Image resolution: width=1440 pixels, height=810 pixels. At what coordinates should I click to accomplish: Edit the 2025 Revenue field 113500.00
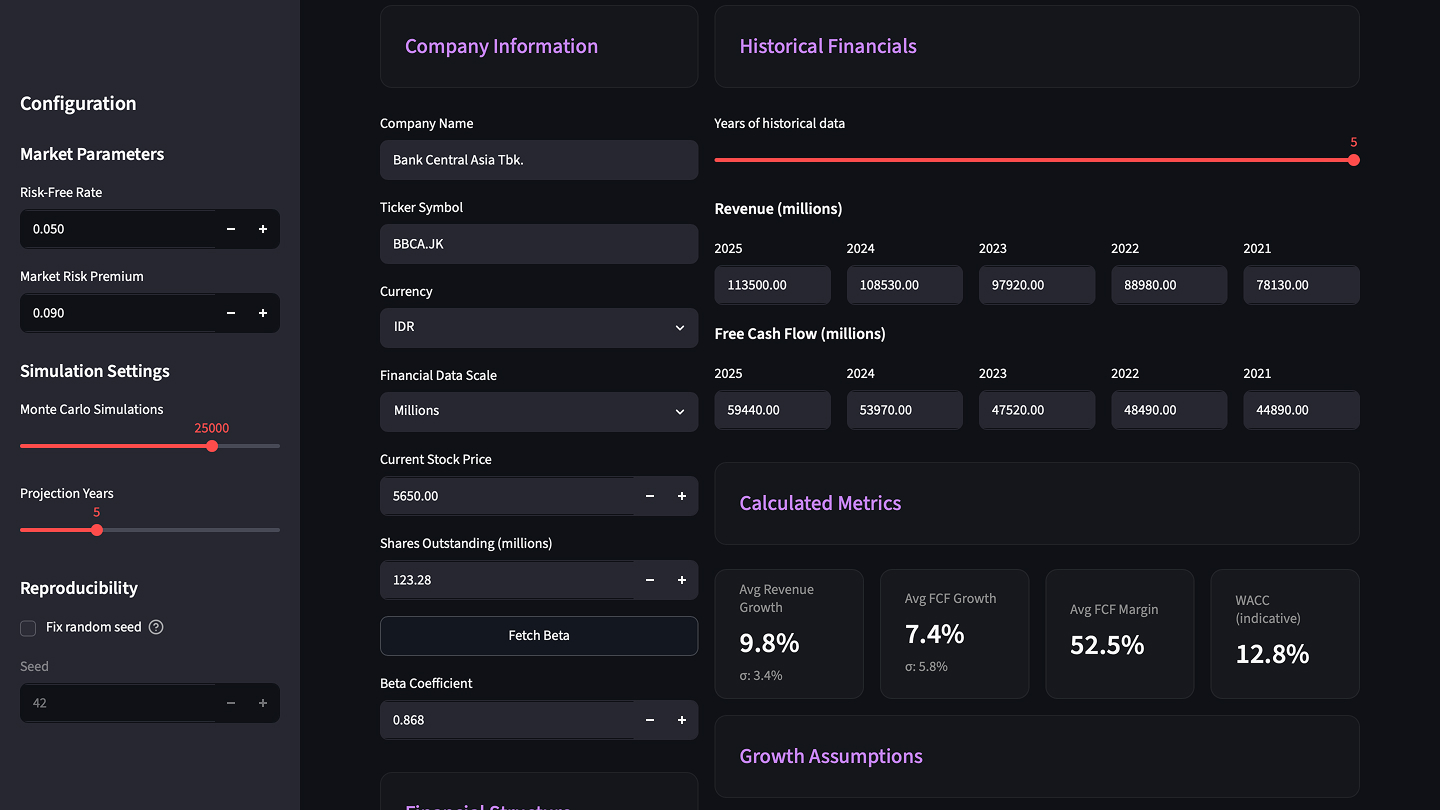773,285
